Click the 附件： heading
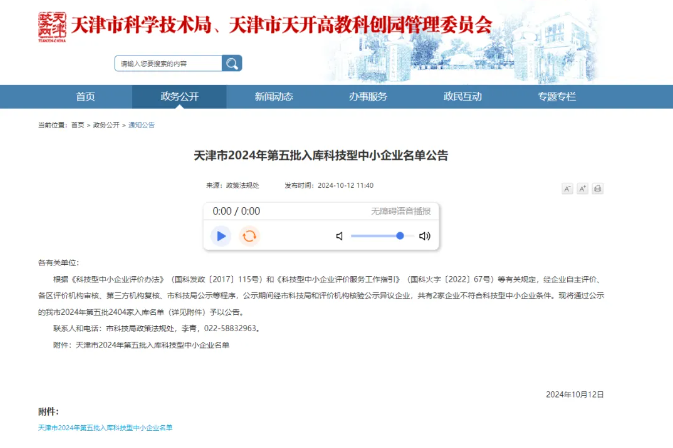 click(49, 412)
